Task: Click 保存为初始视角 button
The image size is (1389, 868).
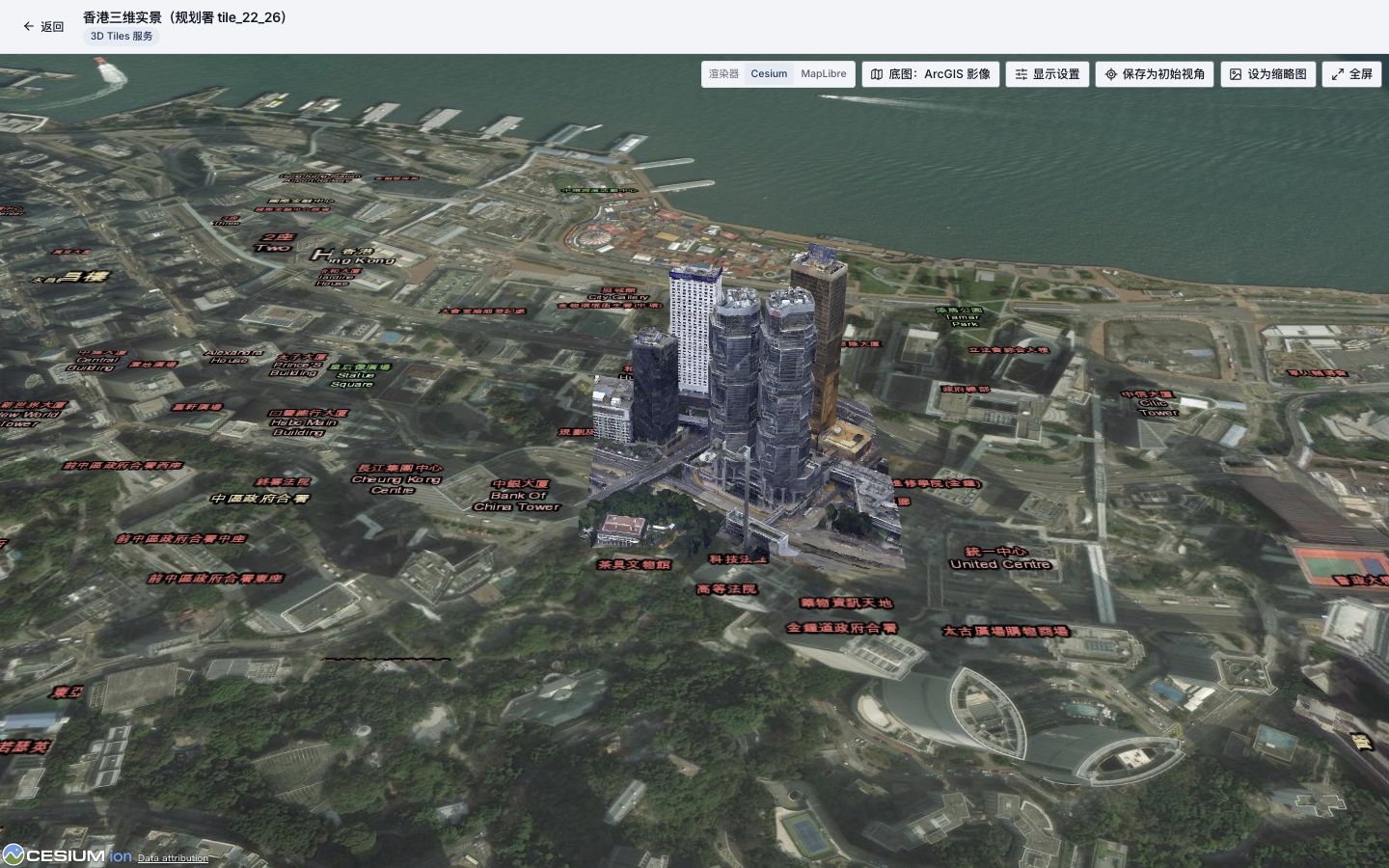Action: pos(1155,74)
